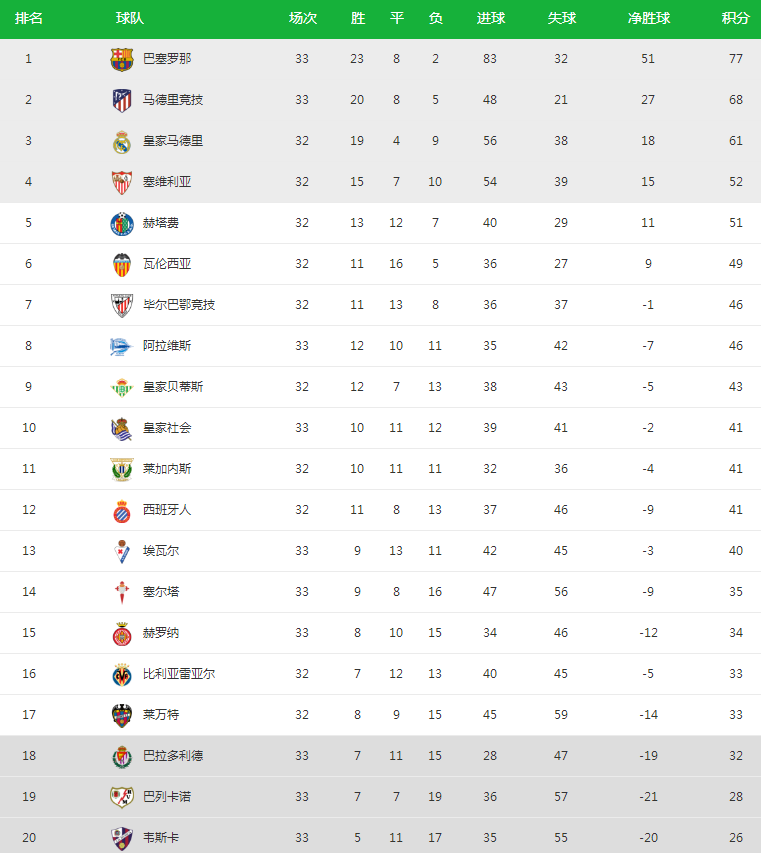
Task: Select the Getafe team logo
Action: point(122,224)
